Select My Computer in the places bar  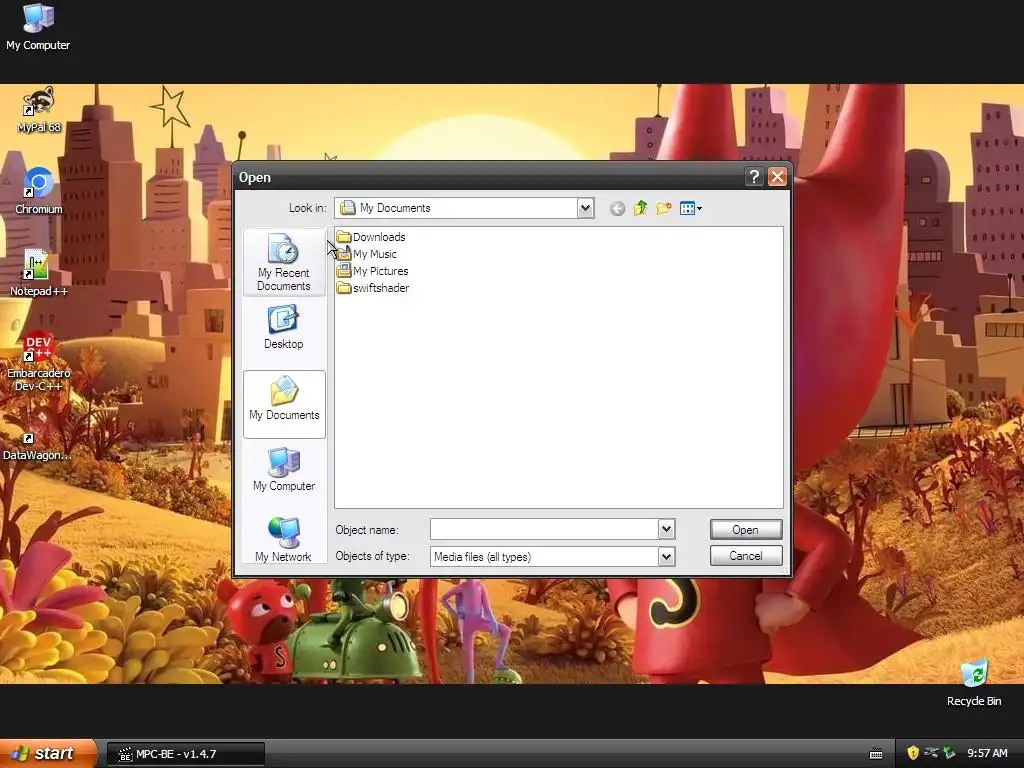pos(284,470)
